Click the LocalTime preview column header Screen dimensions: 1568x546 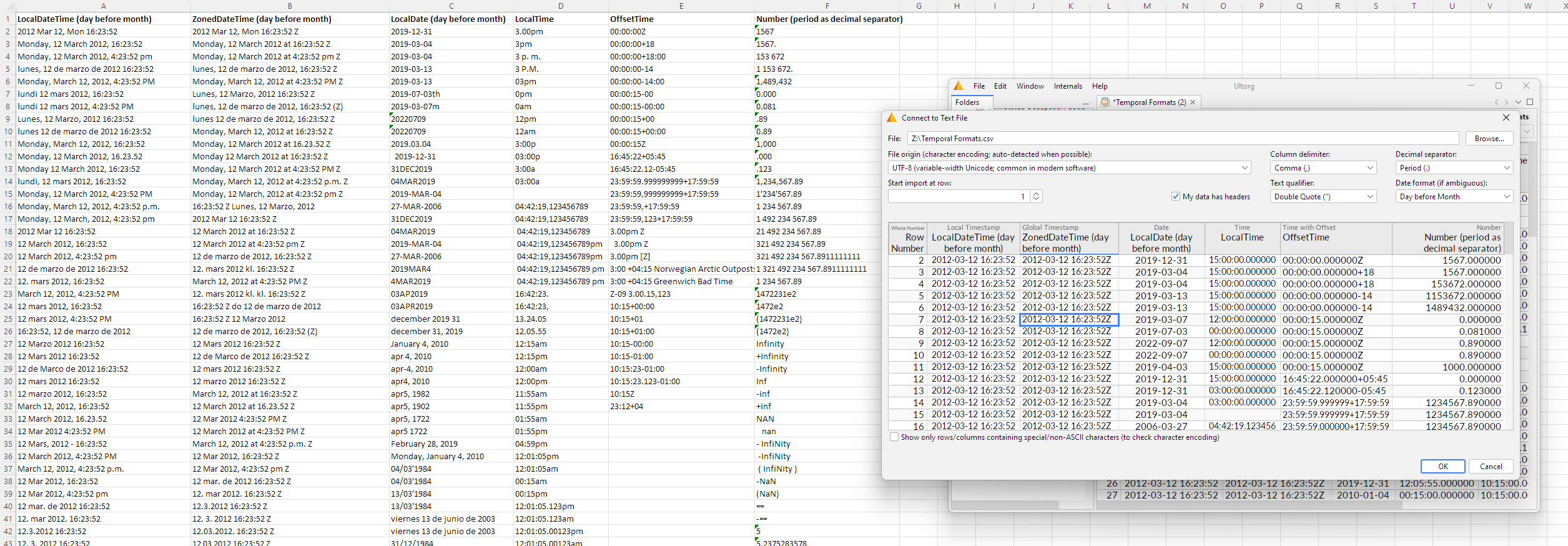coord(1242,239)
